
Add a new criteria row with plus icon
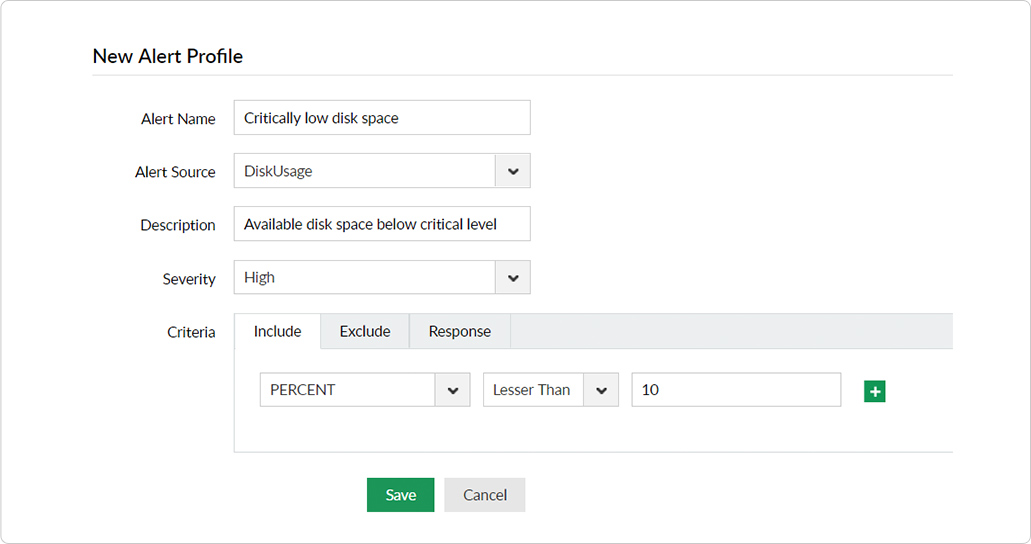coord(875,391)
